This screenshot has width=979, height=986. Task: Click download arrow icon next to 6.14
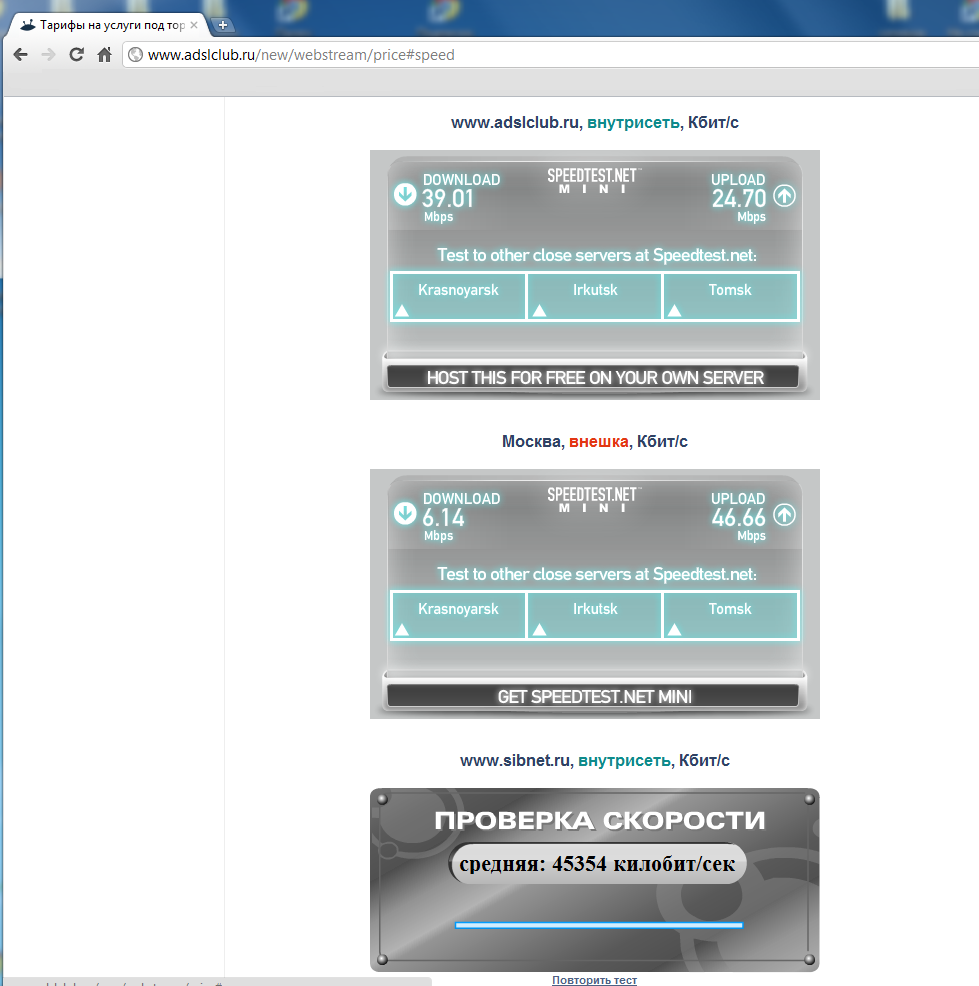pyautogui.click(x=405, y=513)
